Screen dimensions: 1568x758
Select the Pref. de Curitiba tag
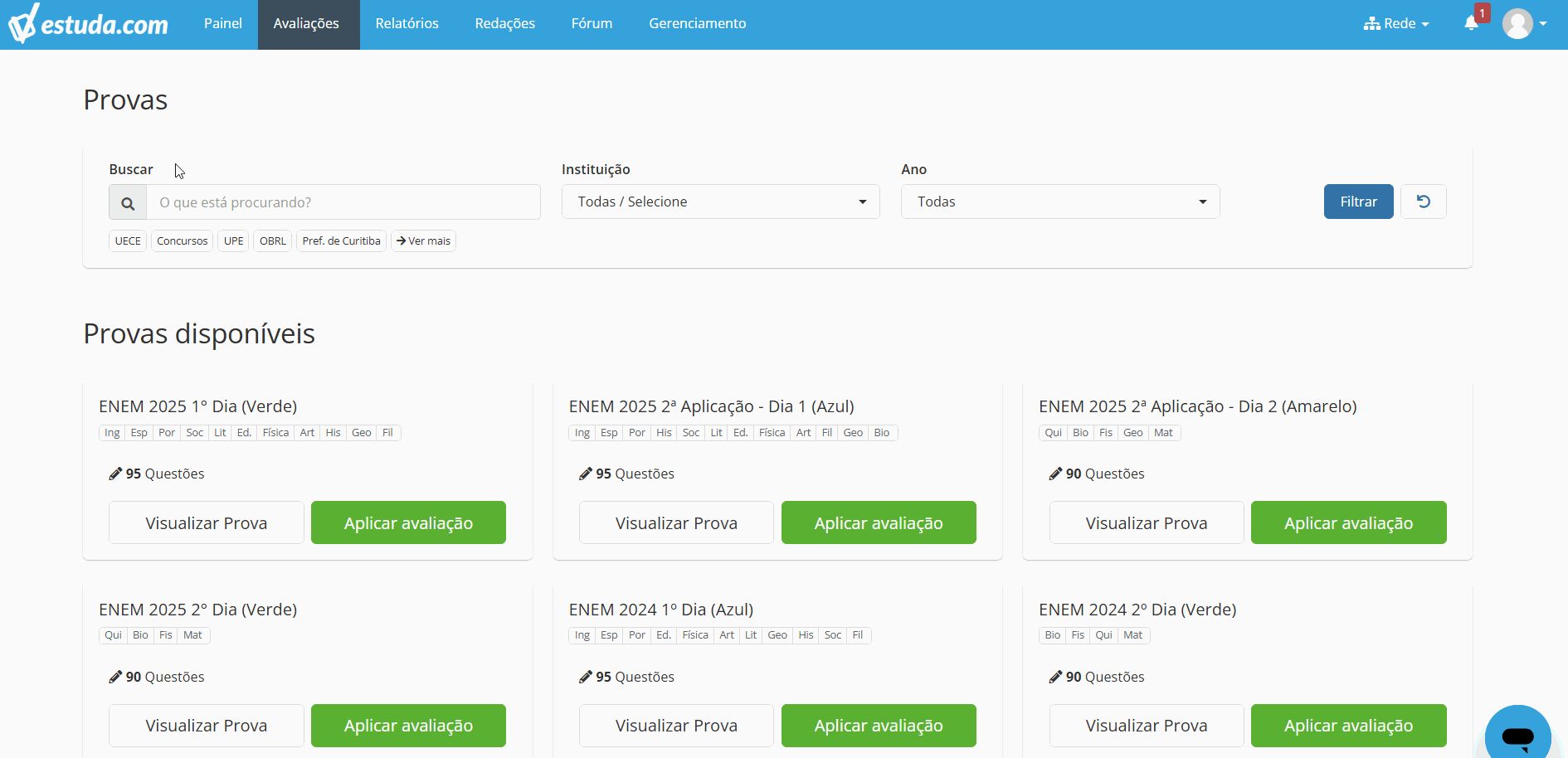[342, 241]
